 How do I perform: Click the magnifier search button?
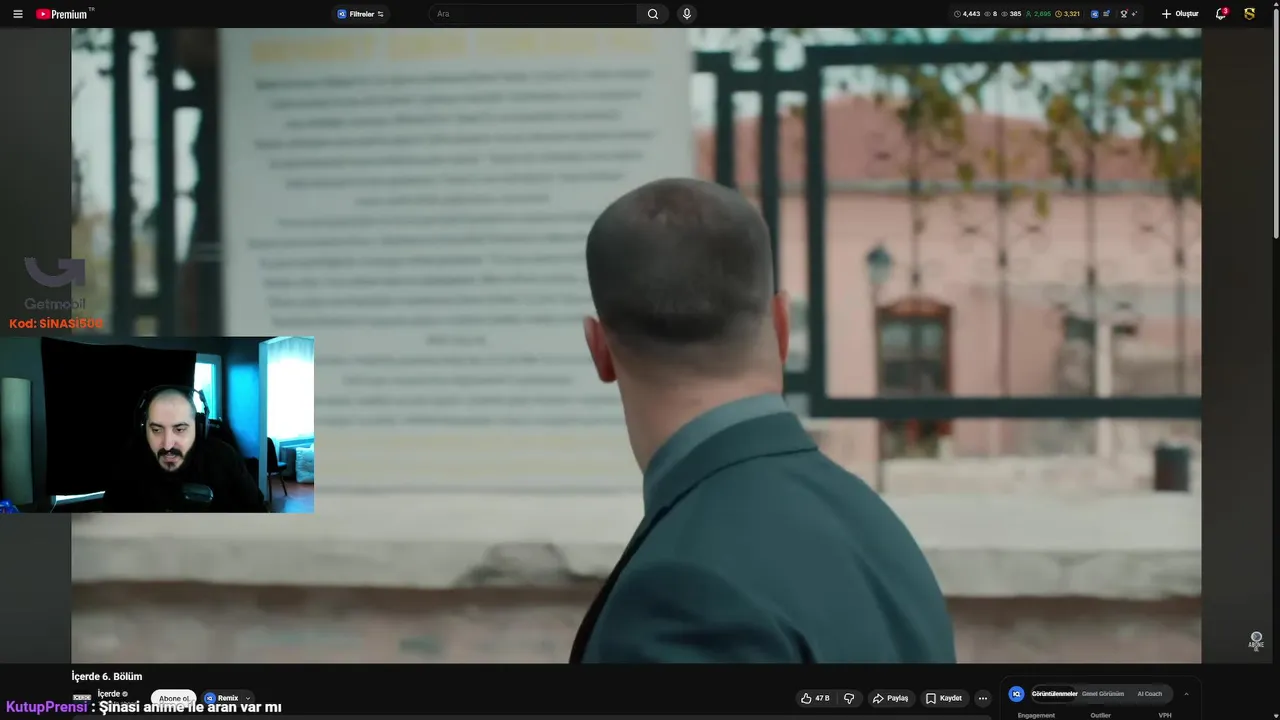(653, 14)
